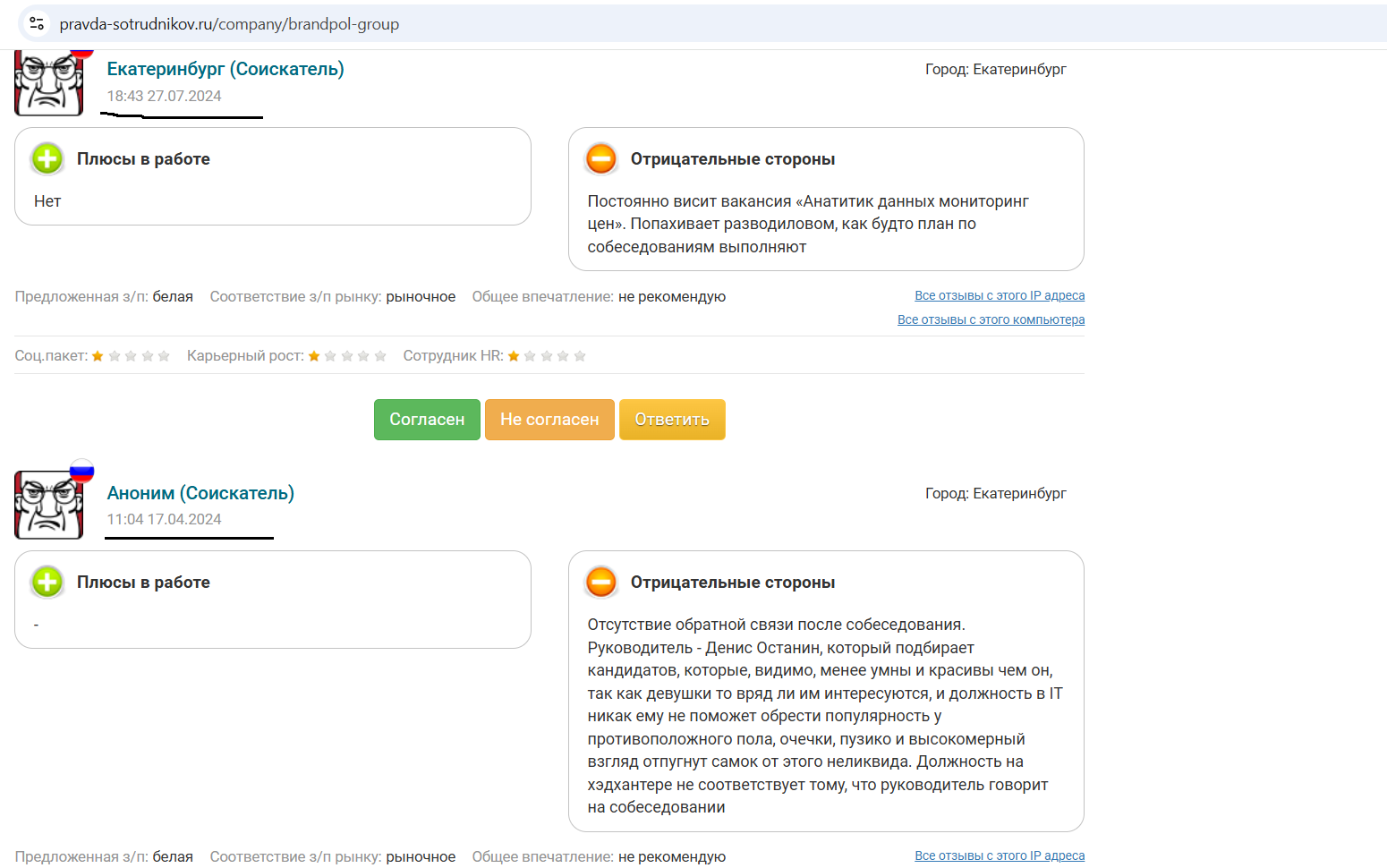Click the first star of Сотрудник HR rating
1387x868 pixels.
514,356
